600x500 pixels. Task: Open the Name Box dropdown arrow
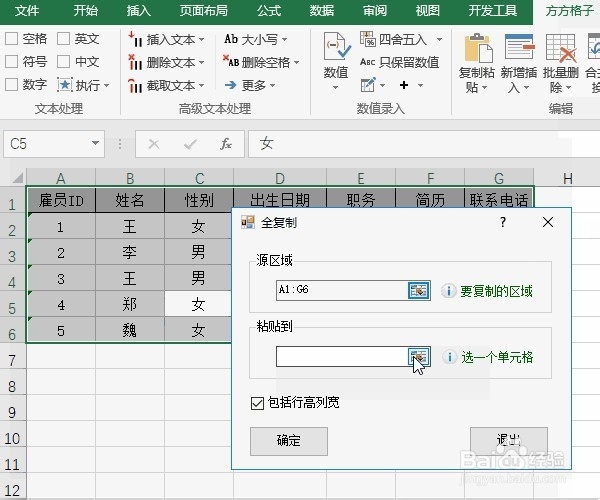click(x=95, y=143)
